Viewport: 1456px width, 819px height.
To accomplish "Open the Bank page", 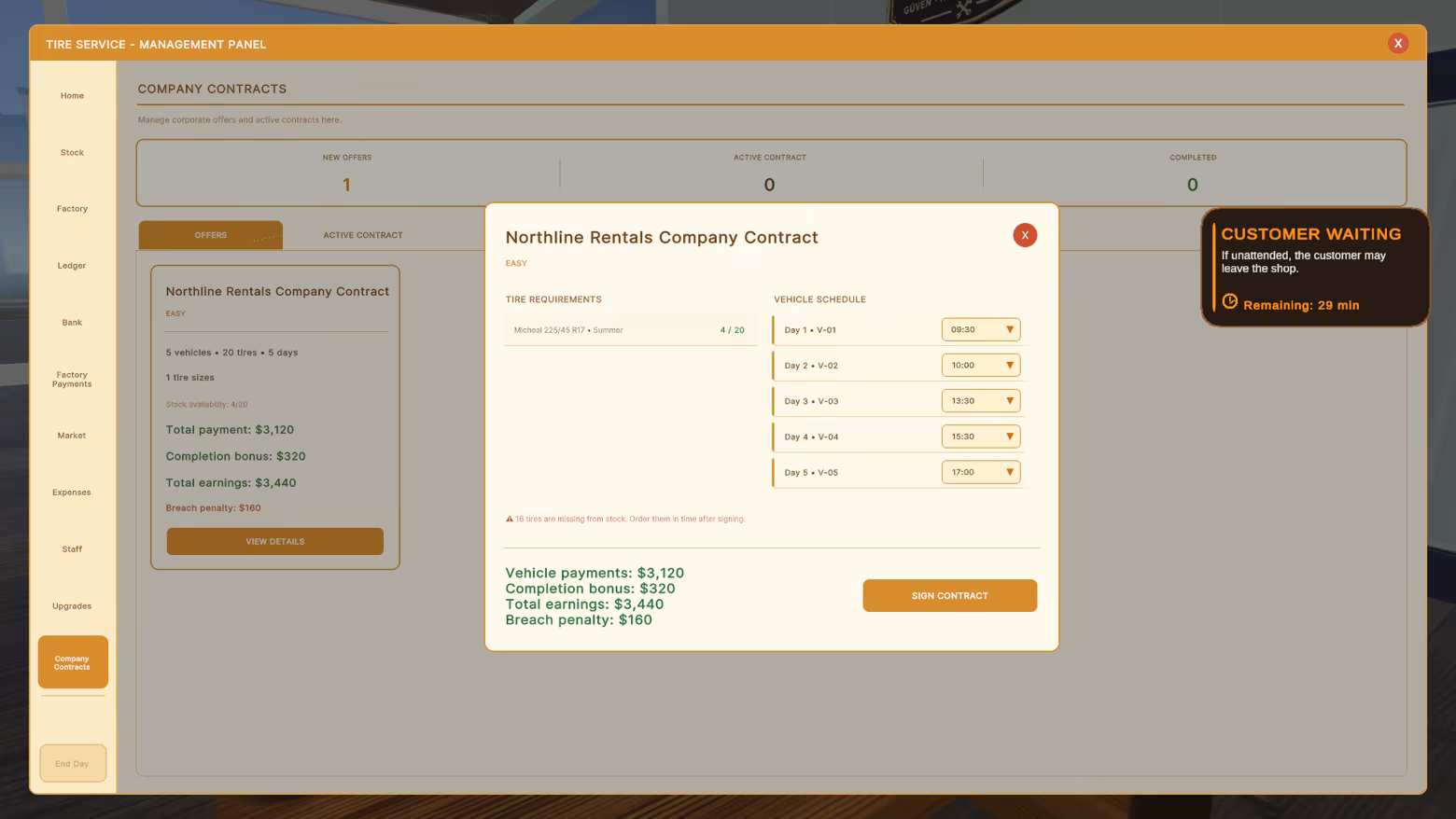I will [x=72, y=323].
